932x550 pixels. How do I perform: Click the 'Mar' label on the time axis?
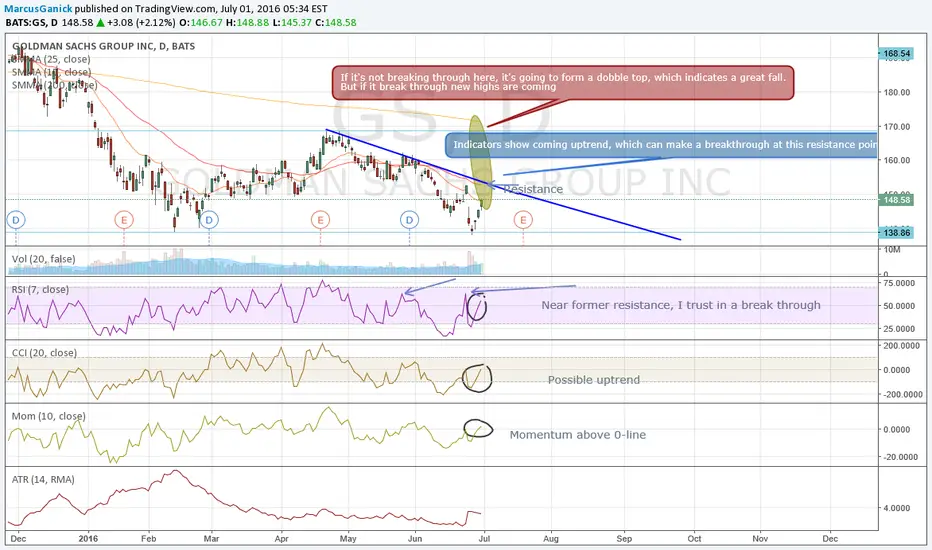point(211,539)
